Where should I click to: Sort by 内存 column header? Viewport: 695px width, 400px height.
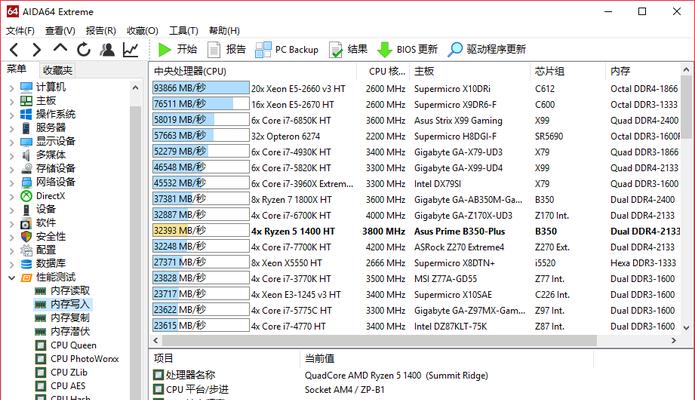point(642,71)
